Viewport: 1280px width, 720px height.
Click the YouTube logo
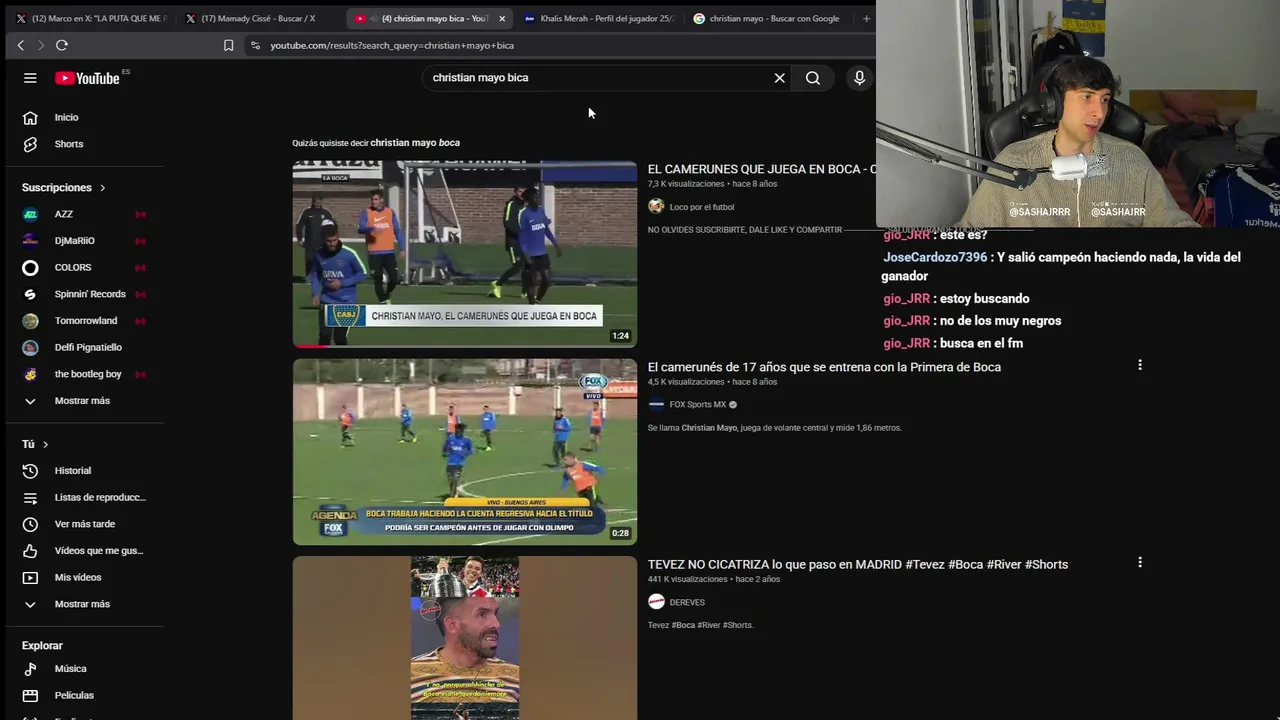click(x=87, y=78)
